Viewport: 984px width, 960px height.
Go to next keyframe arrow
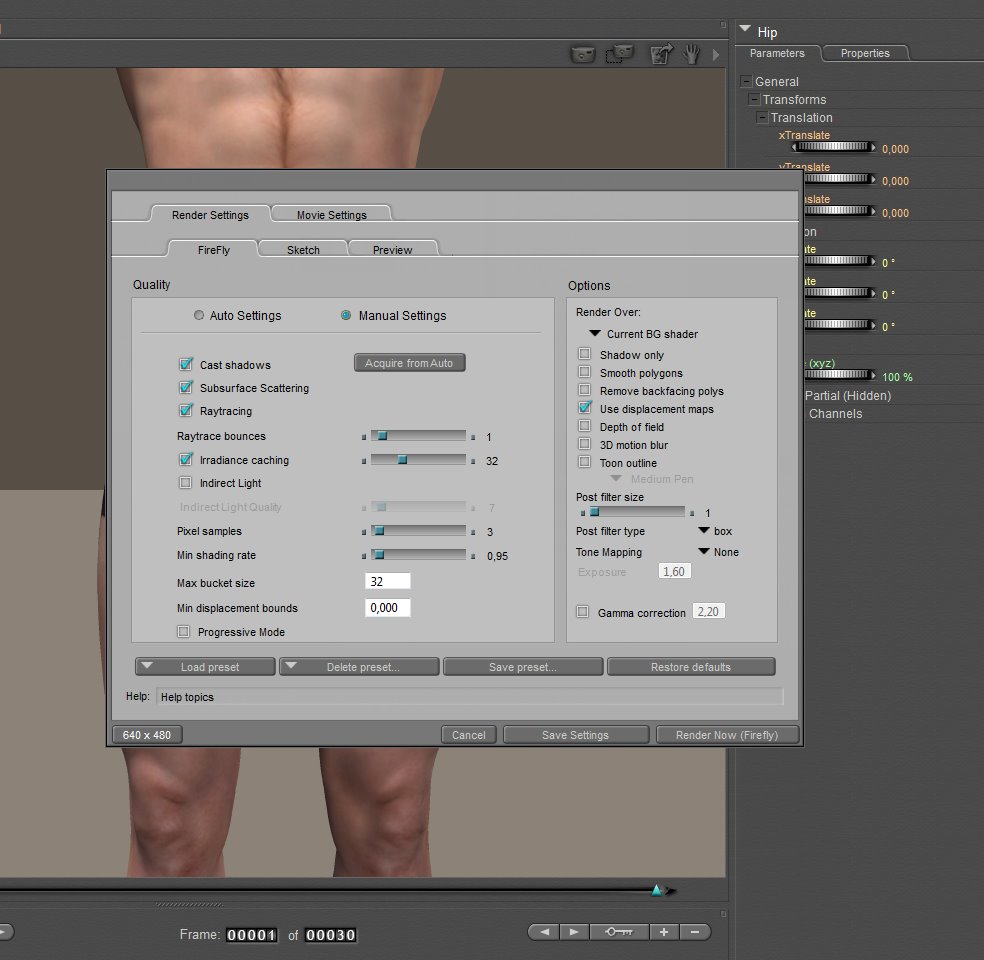574,932
